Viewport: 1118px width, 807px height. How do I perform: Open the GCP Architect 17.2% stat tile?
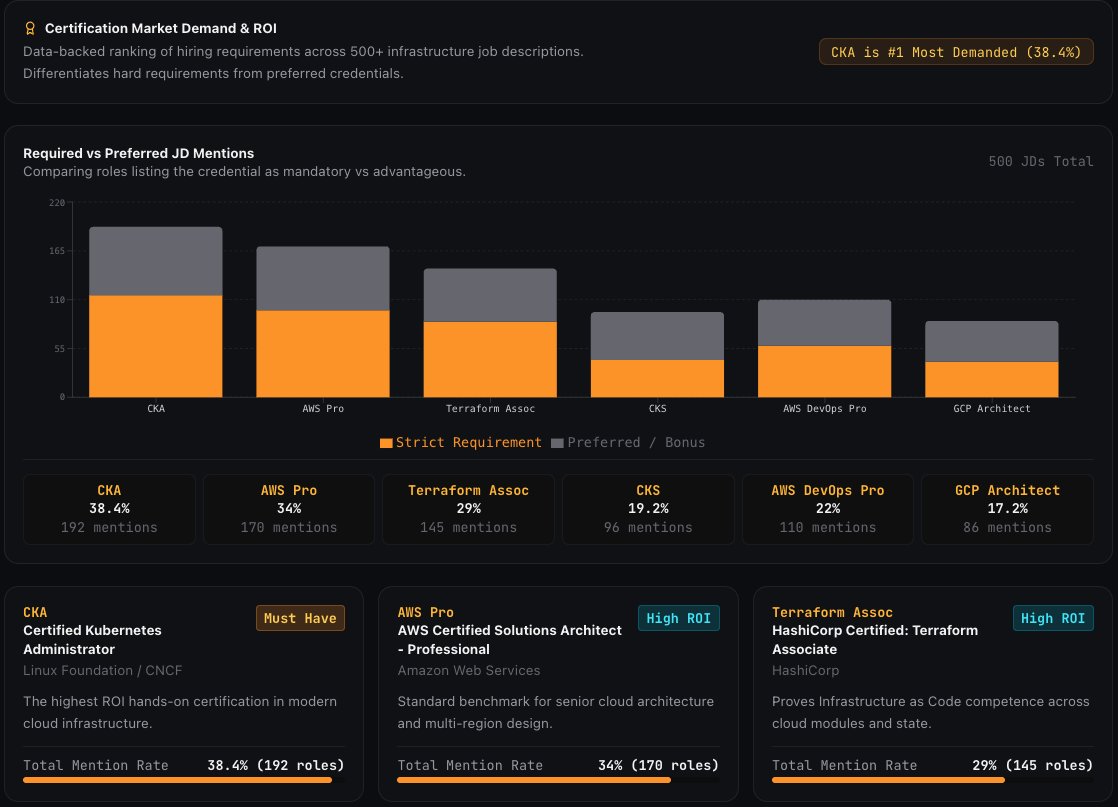(x=1007, y=509)
